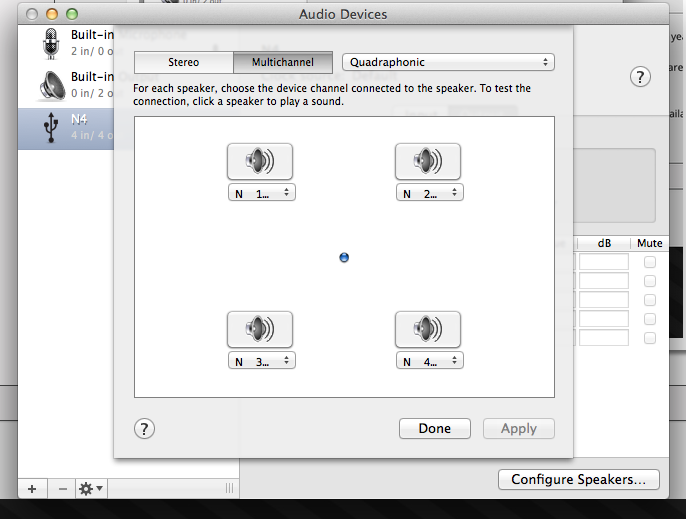This screenshot has height=519, width=686.
Task: Open the N 2 channel dropdown
Action: pyautogui.click(x=430, y=193)
